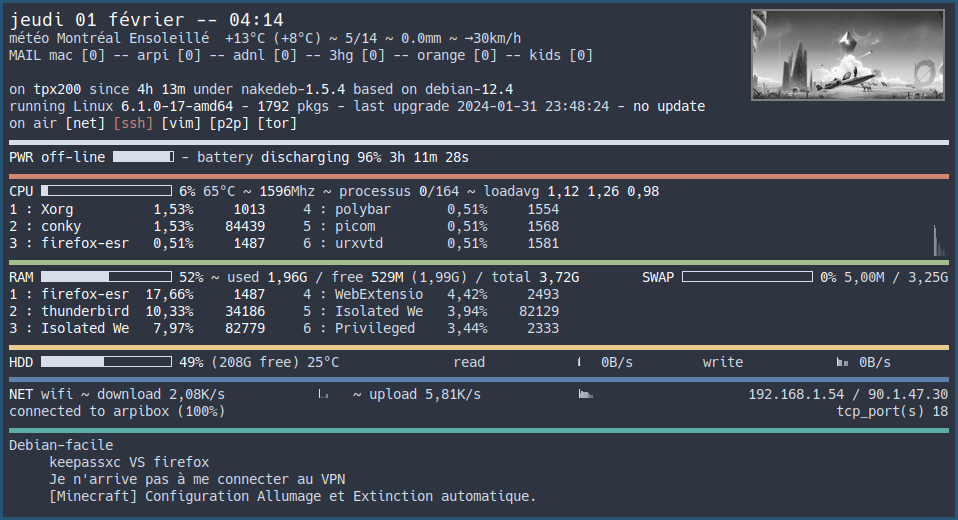Click the battery charge progress bar

pos(143,157)
